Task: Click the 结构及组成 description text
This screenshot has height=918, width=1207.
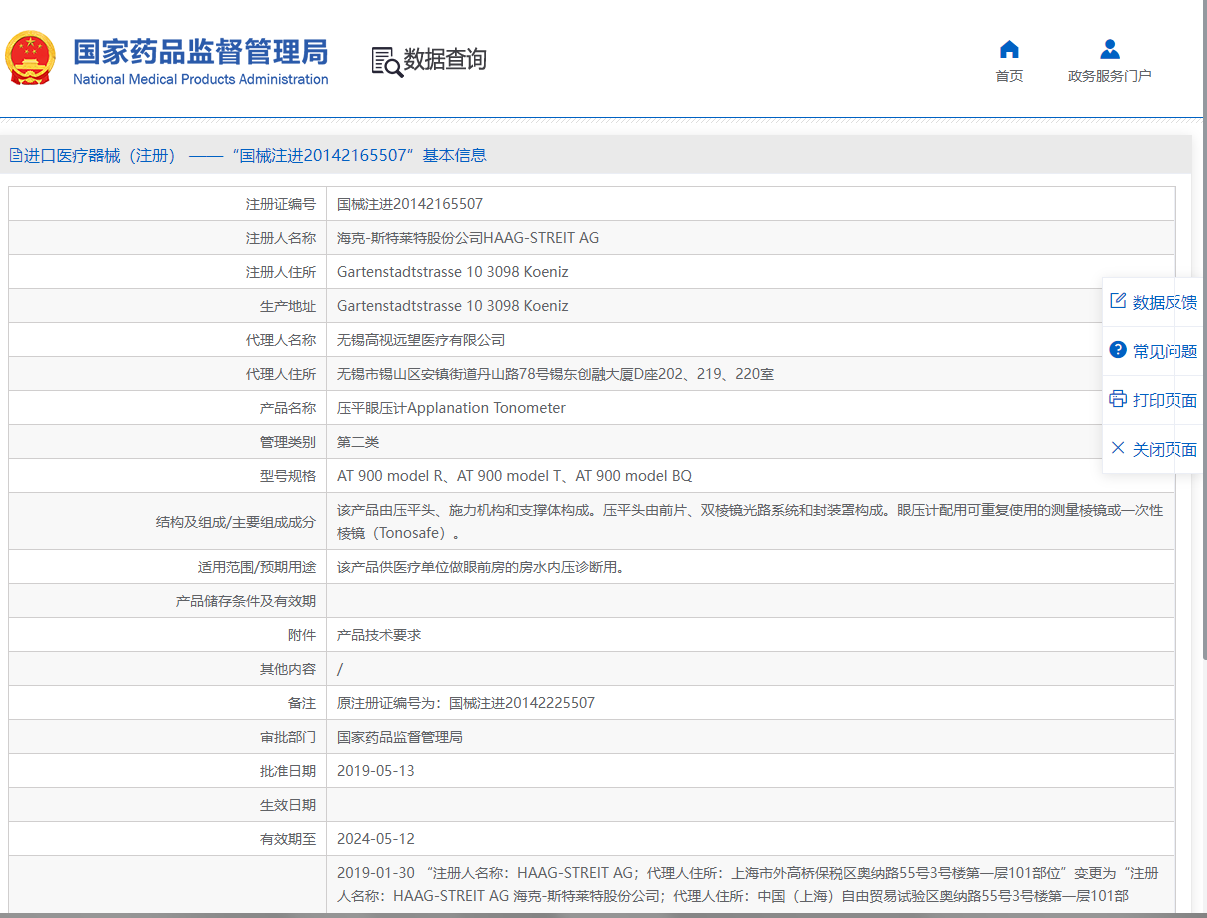Action: coord(750,521)
